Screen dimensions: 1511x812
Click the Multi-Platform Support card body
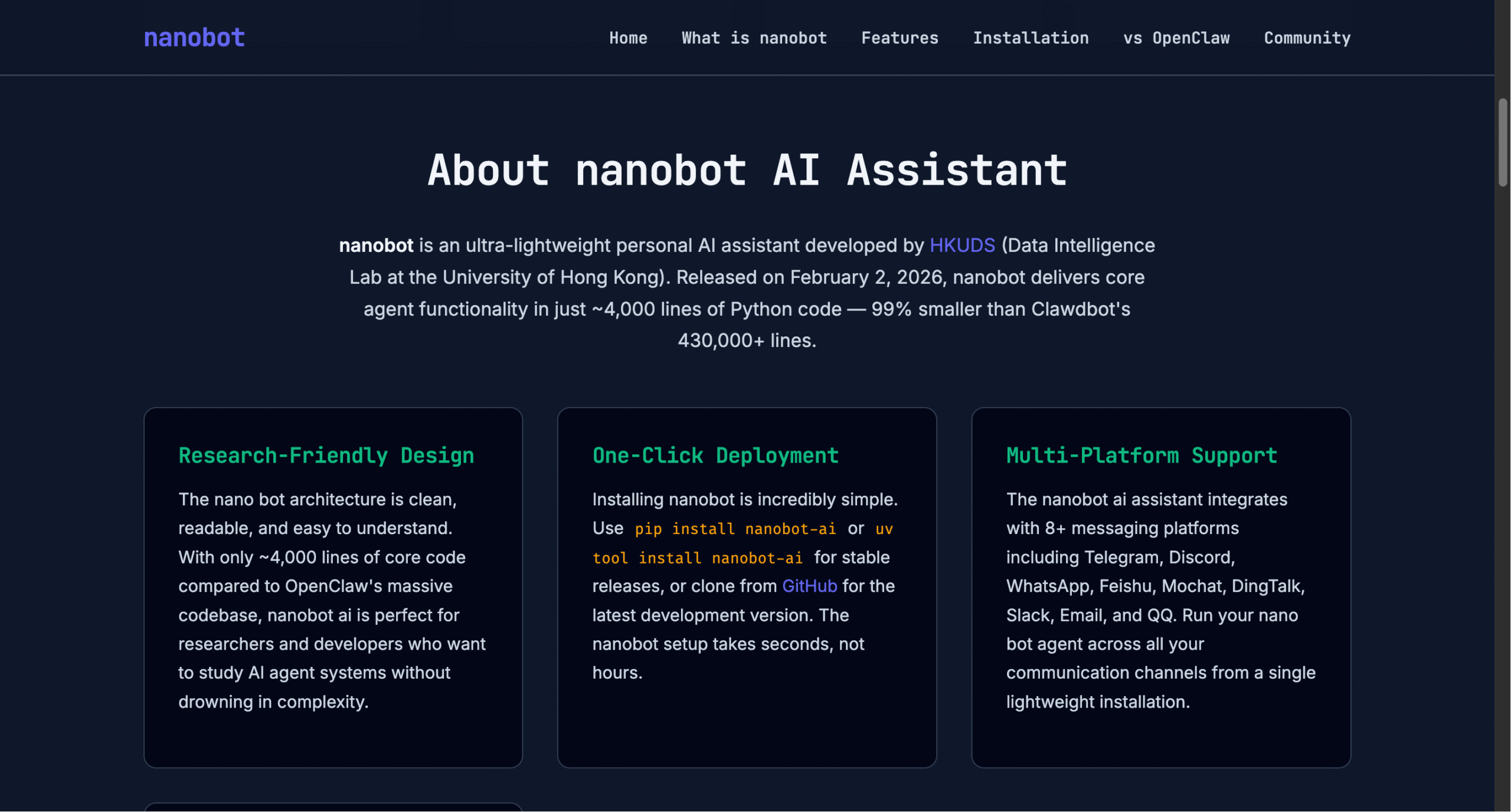coord(1160,600)
